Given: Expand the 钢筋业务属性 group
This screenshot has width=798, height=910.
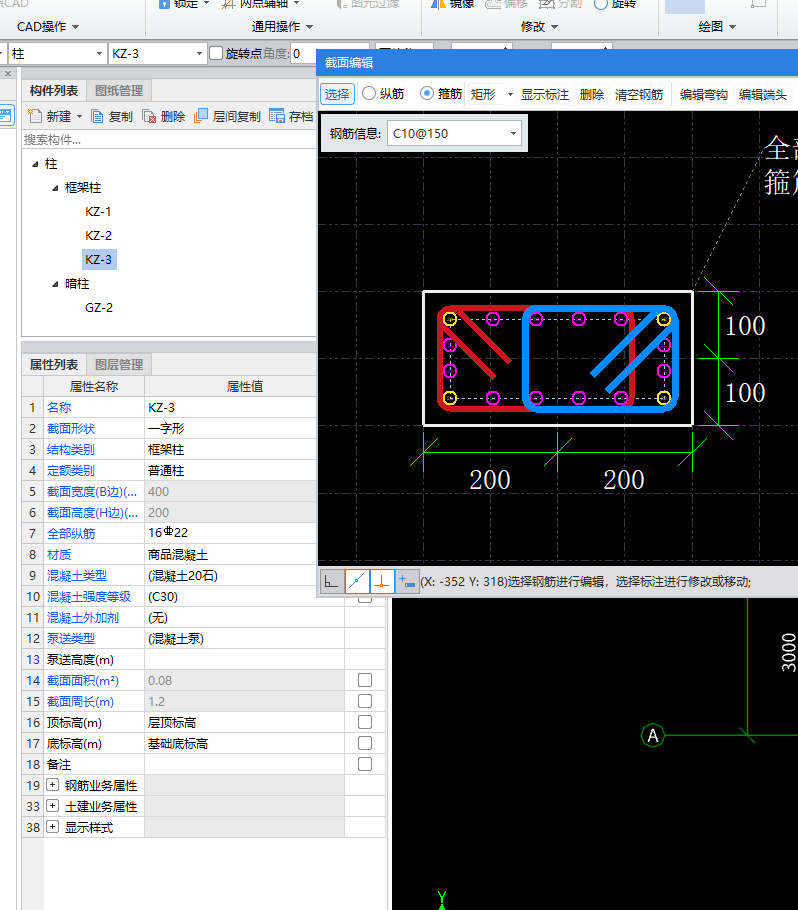Looking at the screenshot, I should (52, 785).
